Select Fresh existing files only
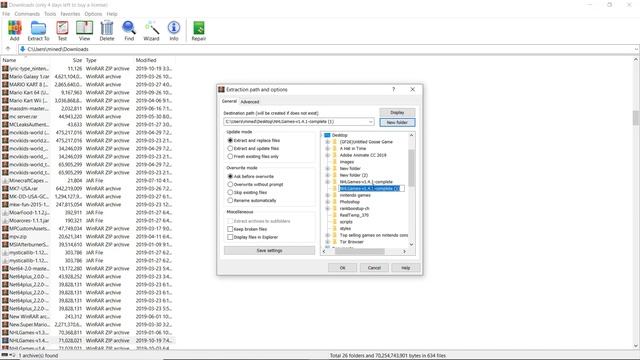640x360 pixels. coord(230,156)
